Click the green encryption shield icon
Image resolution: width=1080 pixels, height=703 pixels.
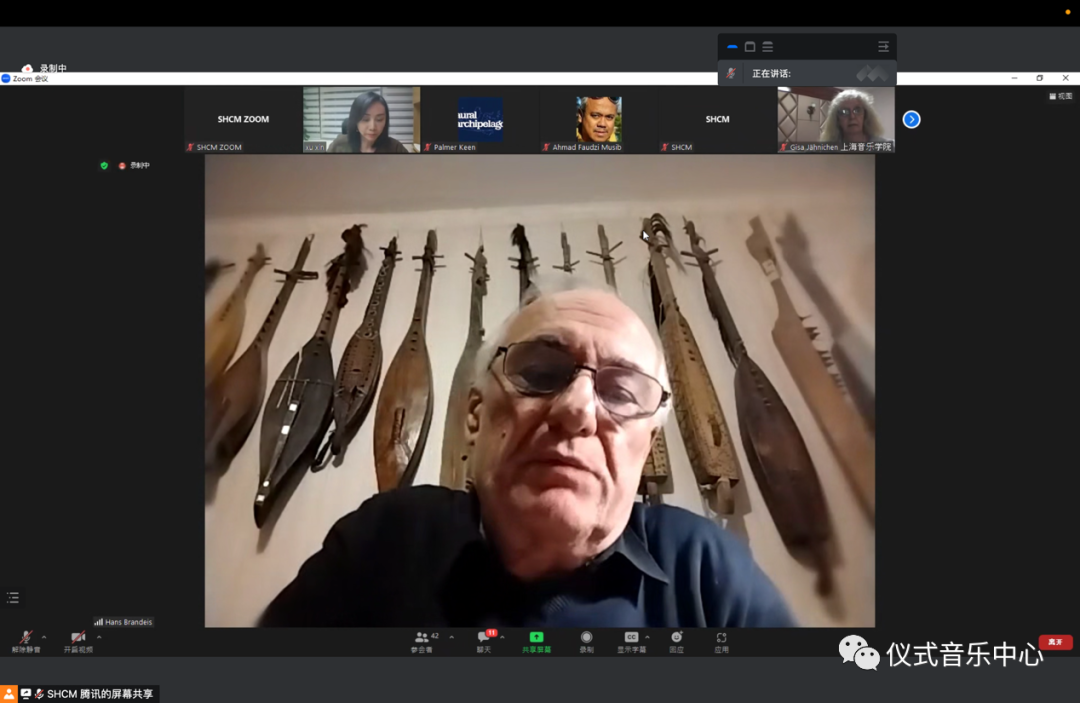[104, 165]
